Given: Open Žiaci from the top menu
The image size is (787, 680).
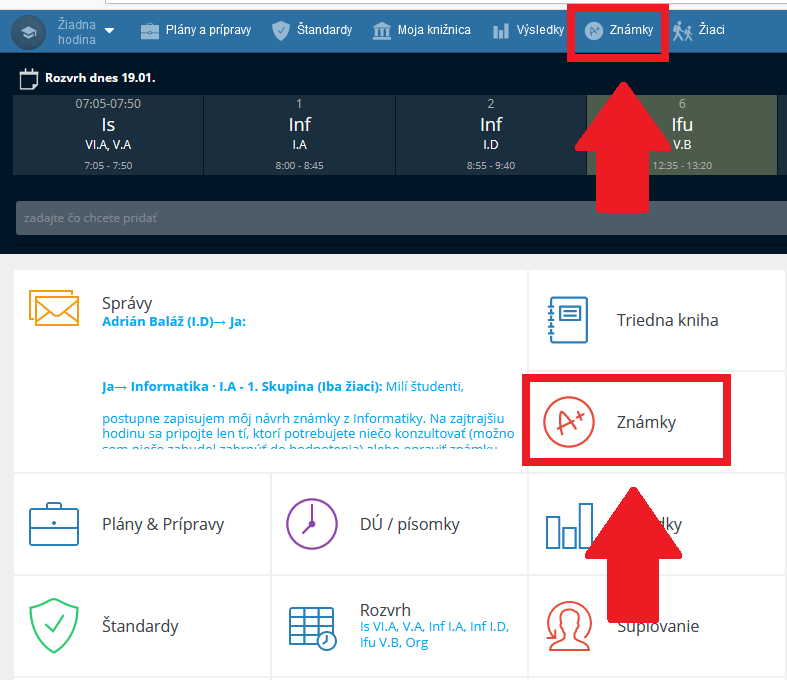Looking at the screenshot, I should (x=699, y=30).
